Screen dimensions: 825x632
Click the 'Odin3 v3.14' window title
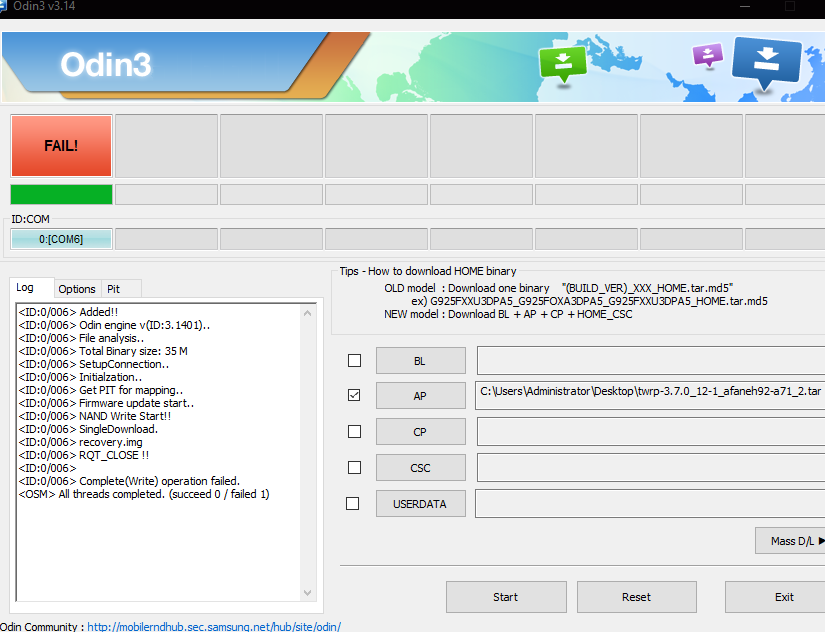click(x=44, y=6)
